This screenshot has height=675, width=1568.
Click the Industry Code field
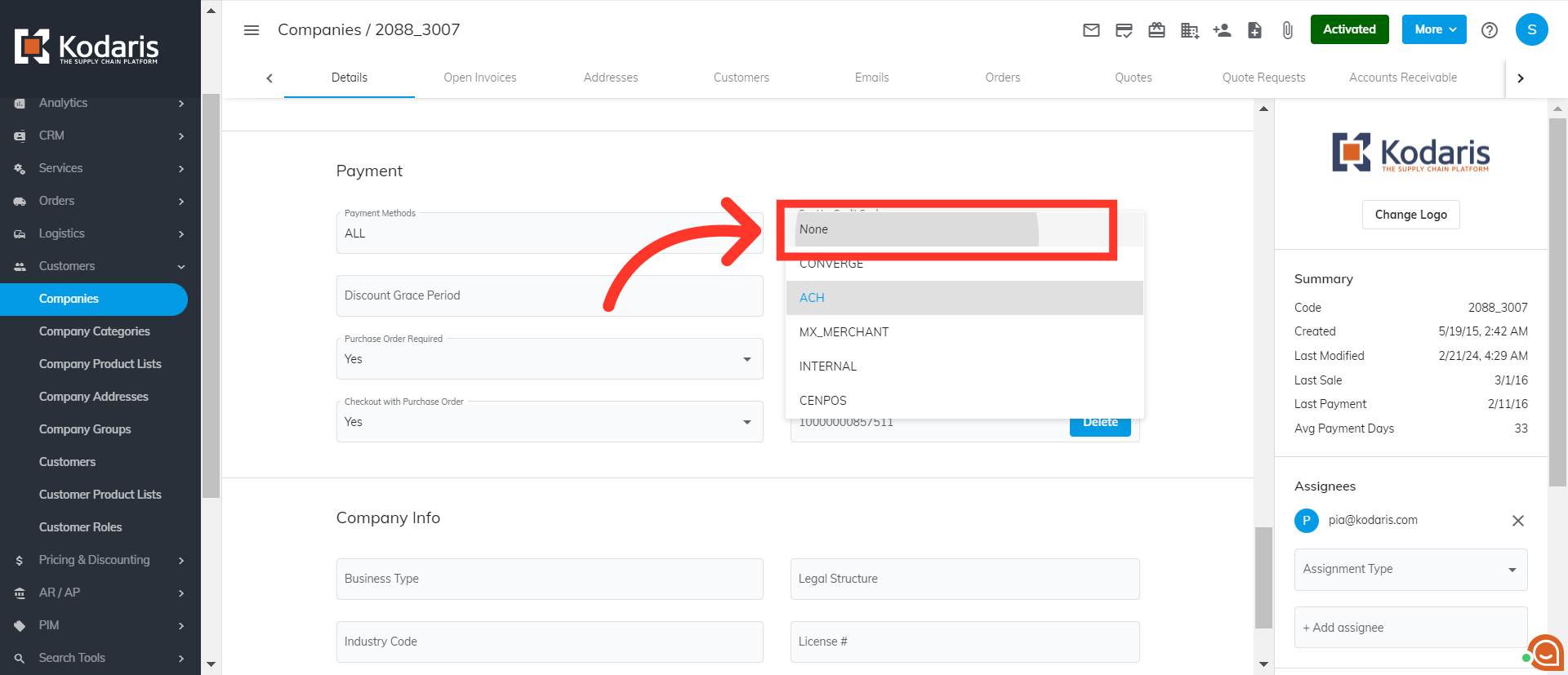point(550,642)
